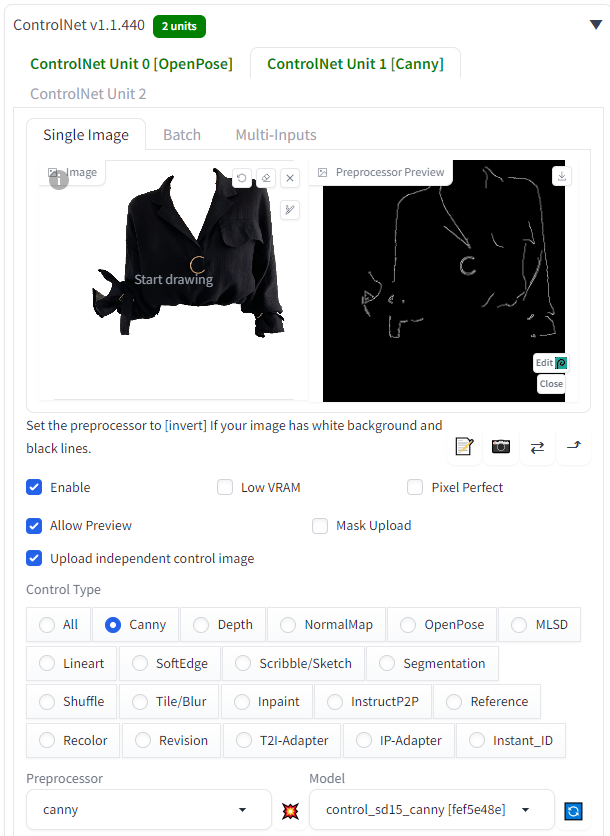
Task: Click the mirror swap arrows icon
Action: tap(537, 447)
